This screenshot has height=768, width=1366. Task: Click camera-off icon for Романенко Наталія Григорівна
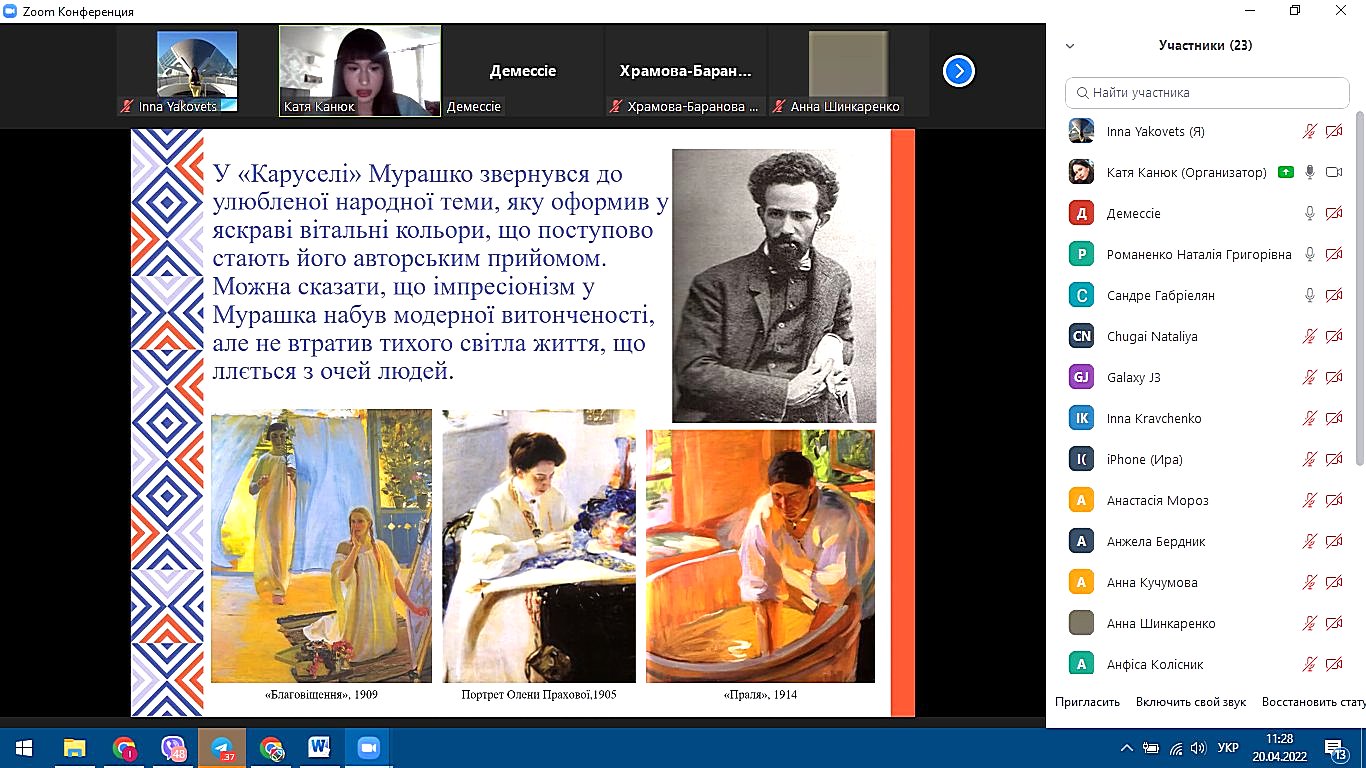point(1334,254)
